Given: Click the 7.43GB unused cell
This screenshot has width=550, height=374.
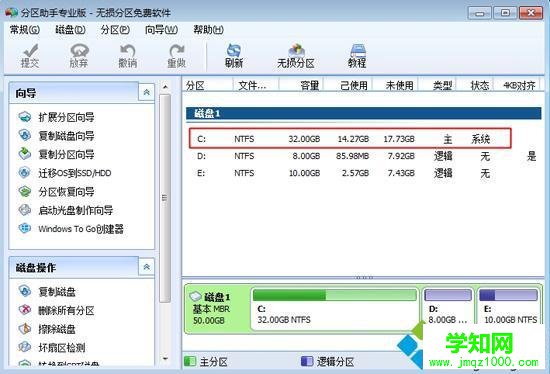Looking at the screenshot, I should [x=401, y=173].
